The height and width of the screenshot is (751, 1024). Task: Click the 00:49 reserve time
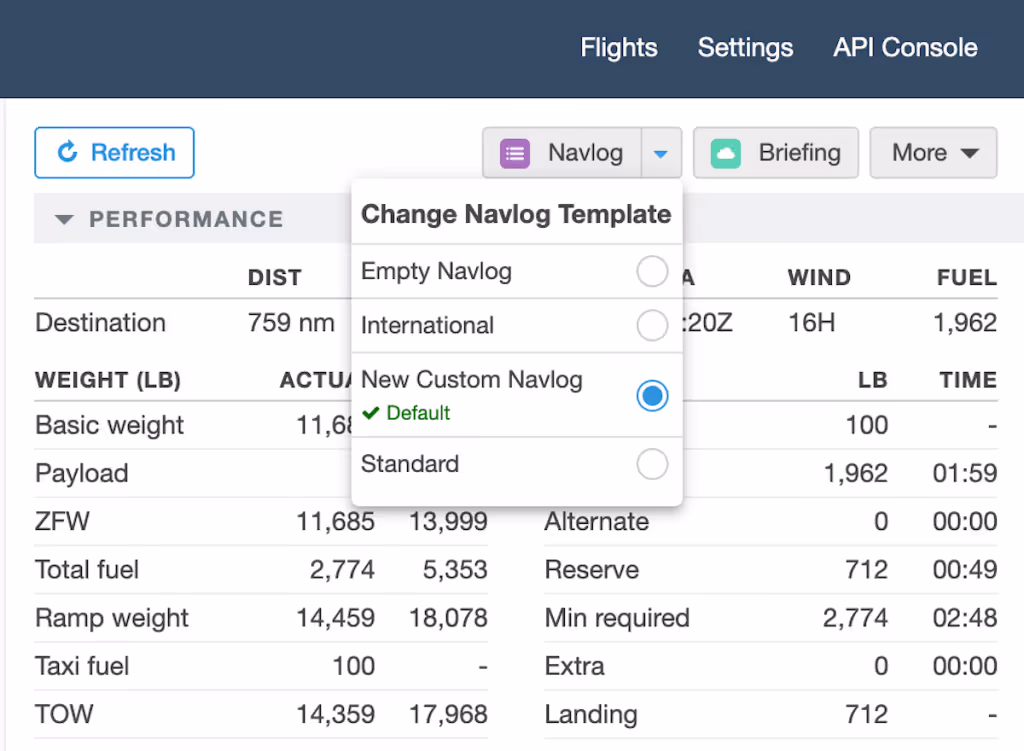click(965, 570)
